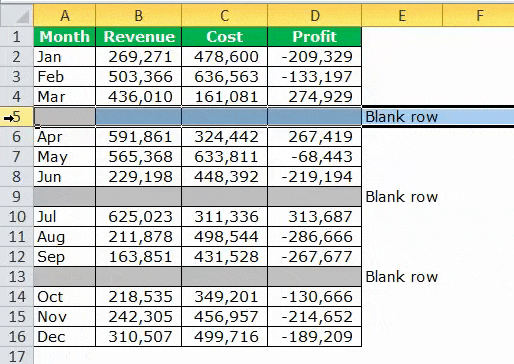Select the Nov cell
The width and height of the screenshot is (514, 364).
click(x=64, y=317)
